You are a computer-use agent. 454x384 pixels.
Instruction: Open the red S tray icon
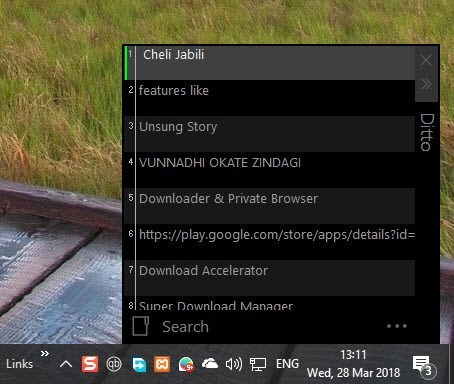pyautogui.click(x=90, y=364)
